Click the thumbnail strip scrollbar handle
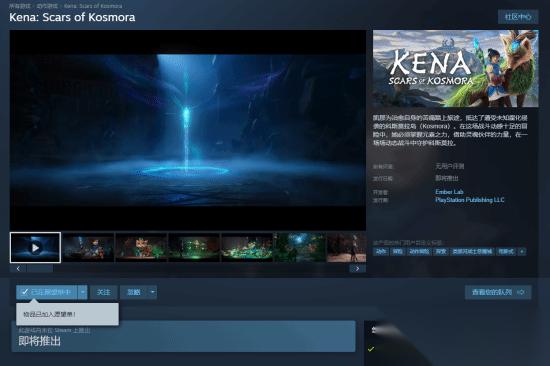The image size is (550, 366). point(40,268)
